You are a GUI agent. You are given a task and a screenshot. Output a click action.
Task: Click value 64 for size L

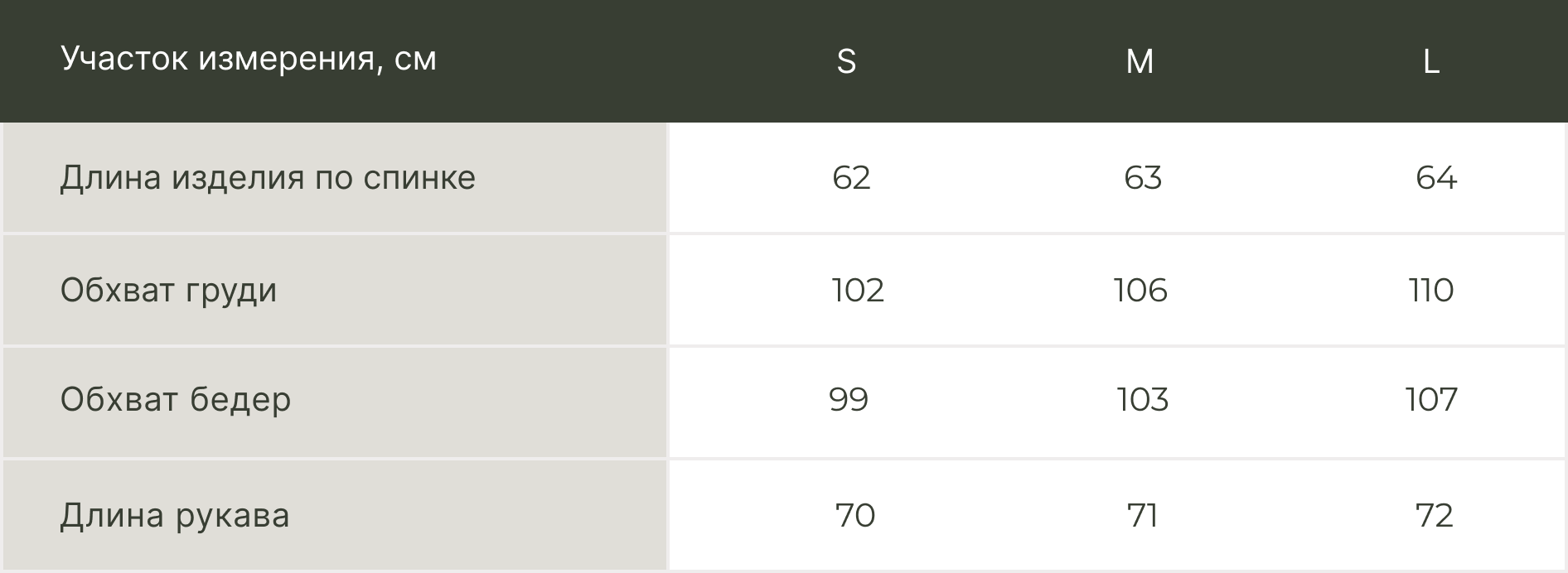coord(1435,178)
